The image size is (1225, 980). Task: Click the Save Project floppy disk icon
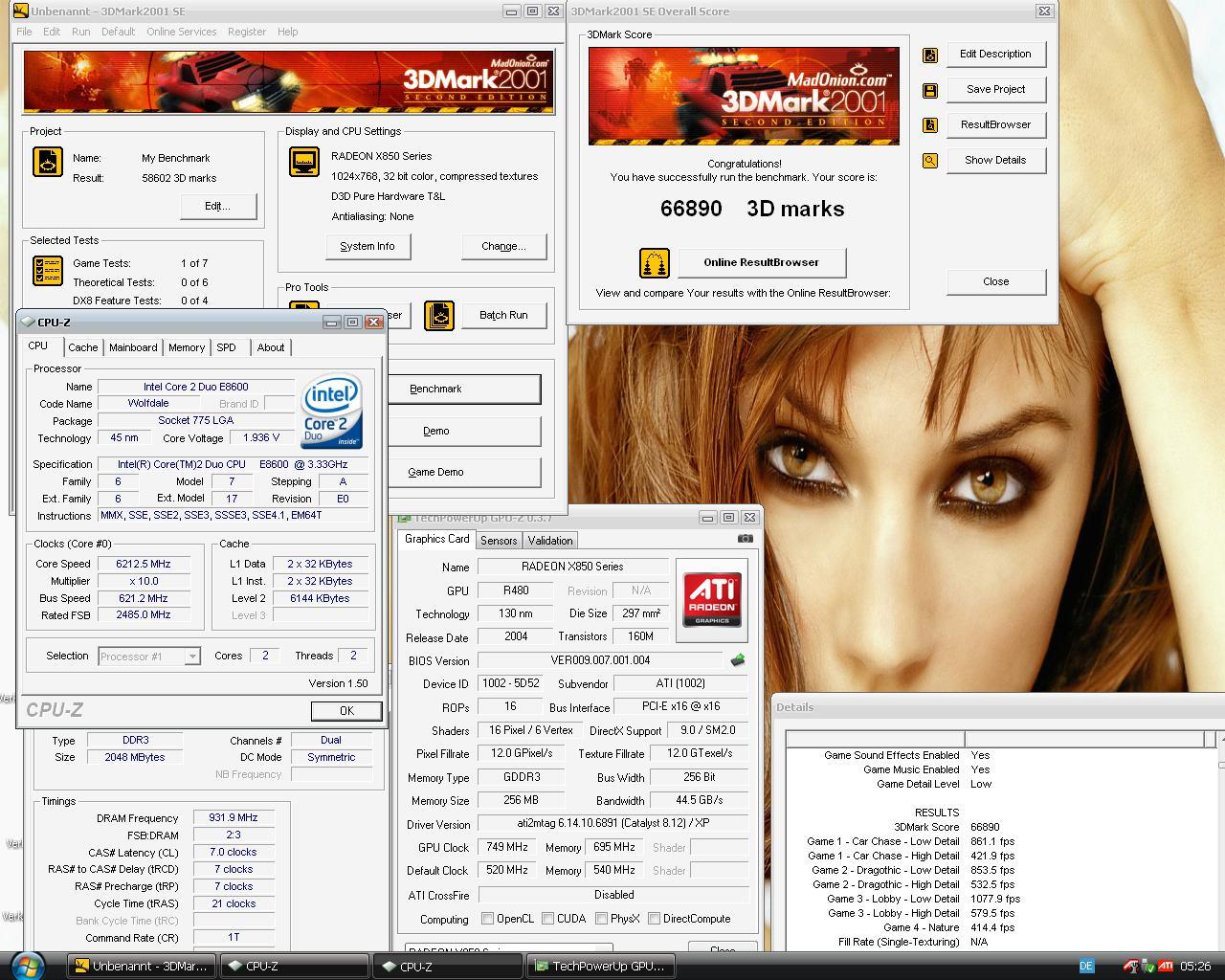[930, 91]
